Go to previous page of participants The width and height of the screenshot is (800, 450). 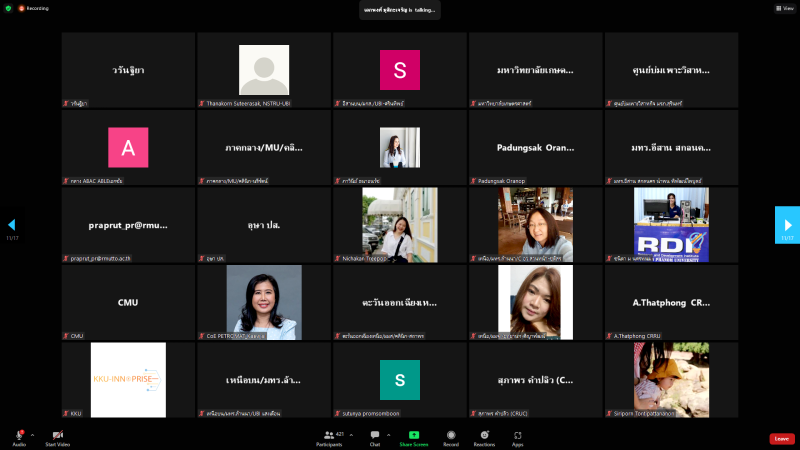(x=12, y=225)
